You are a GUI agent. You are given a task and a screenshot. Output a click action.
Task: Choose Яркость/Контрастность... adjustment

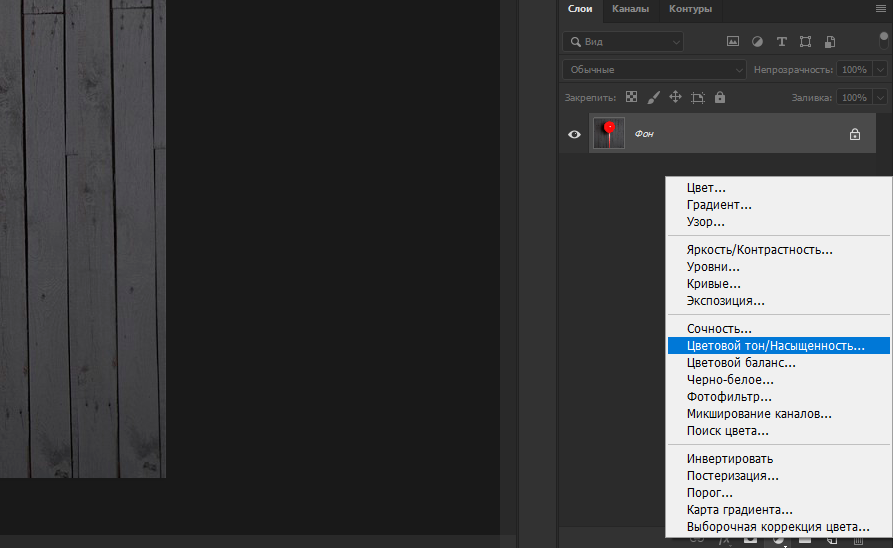[779, 250]
